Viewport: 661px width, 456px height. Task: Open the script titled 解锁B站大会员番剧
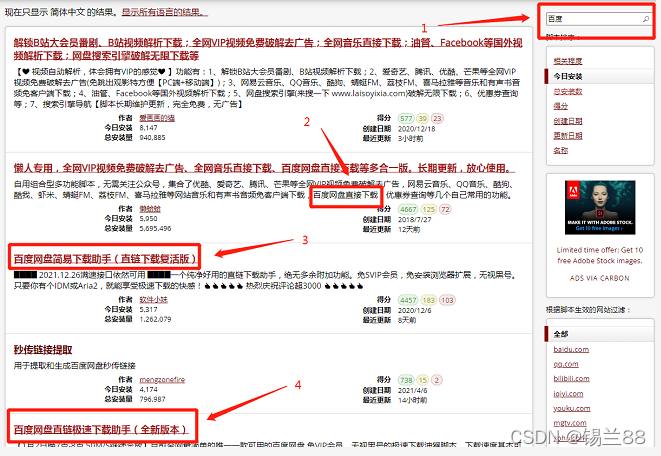click(x=268, y=49)
